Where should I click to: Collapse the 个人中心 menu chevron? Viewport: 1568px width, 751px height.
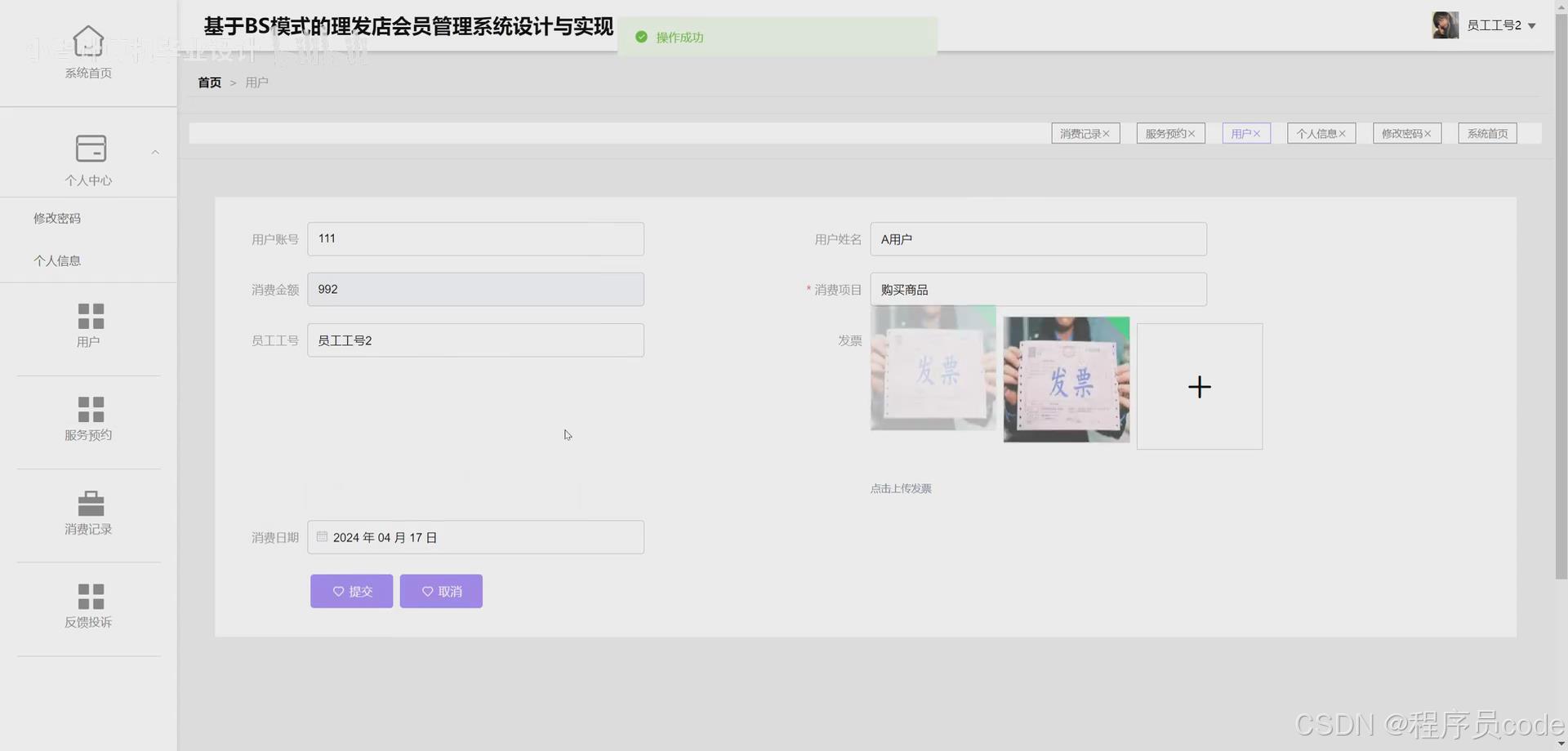155,152
